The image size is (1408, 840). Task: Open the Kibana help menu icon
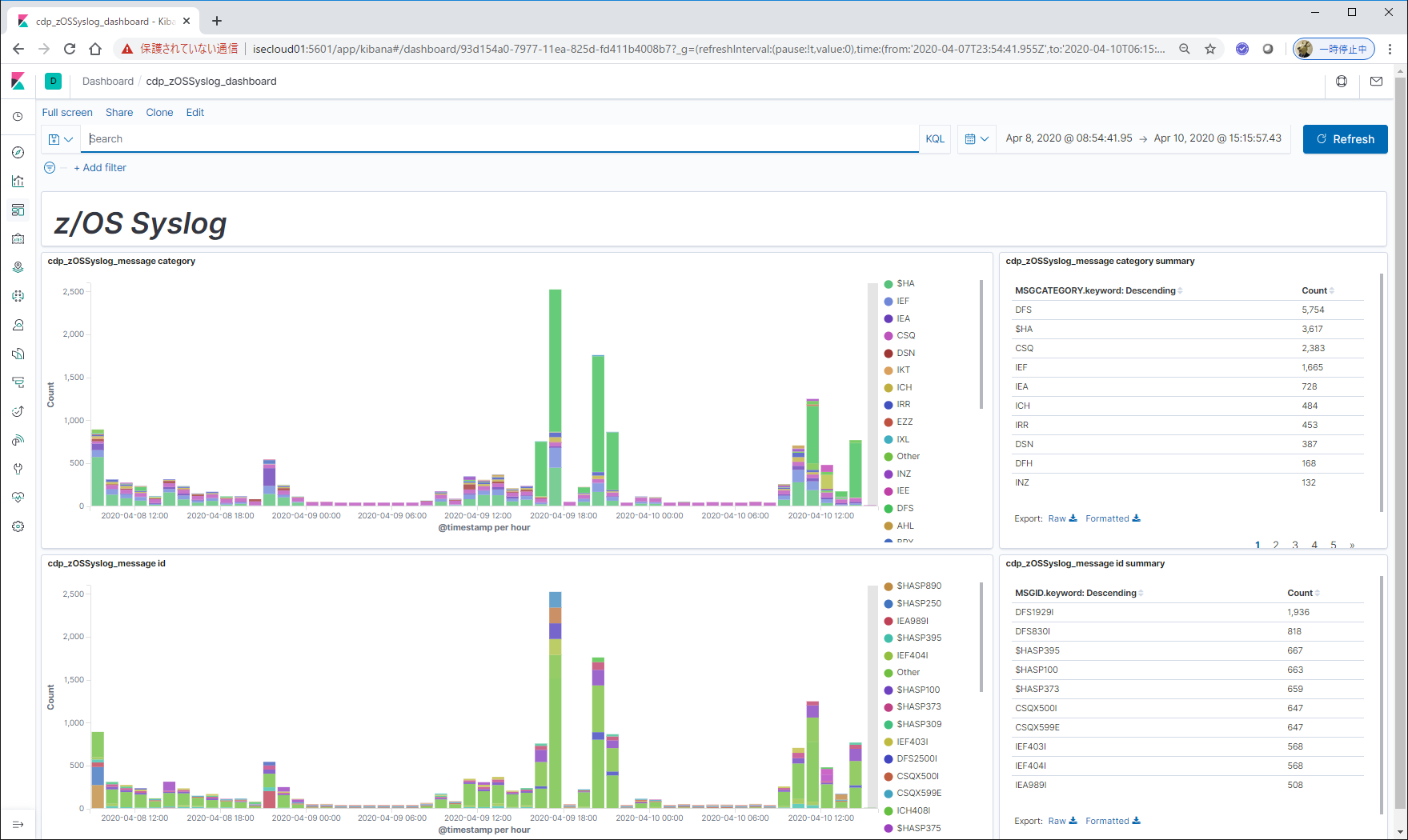point(1342,81)
